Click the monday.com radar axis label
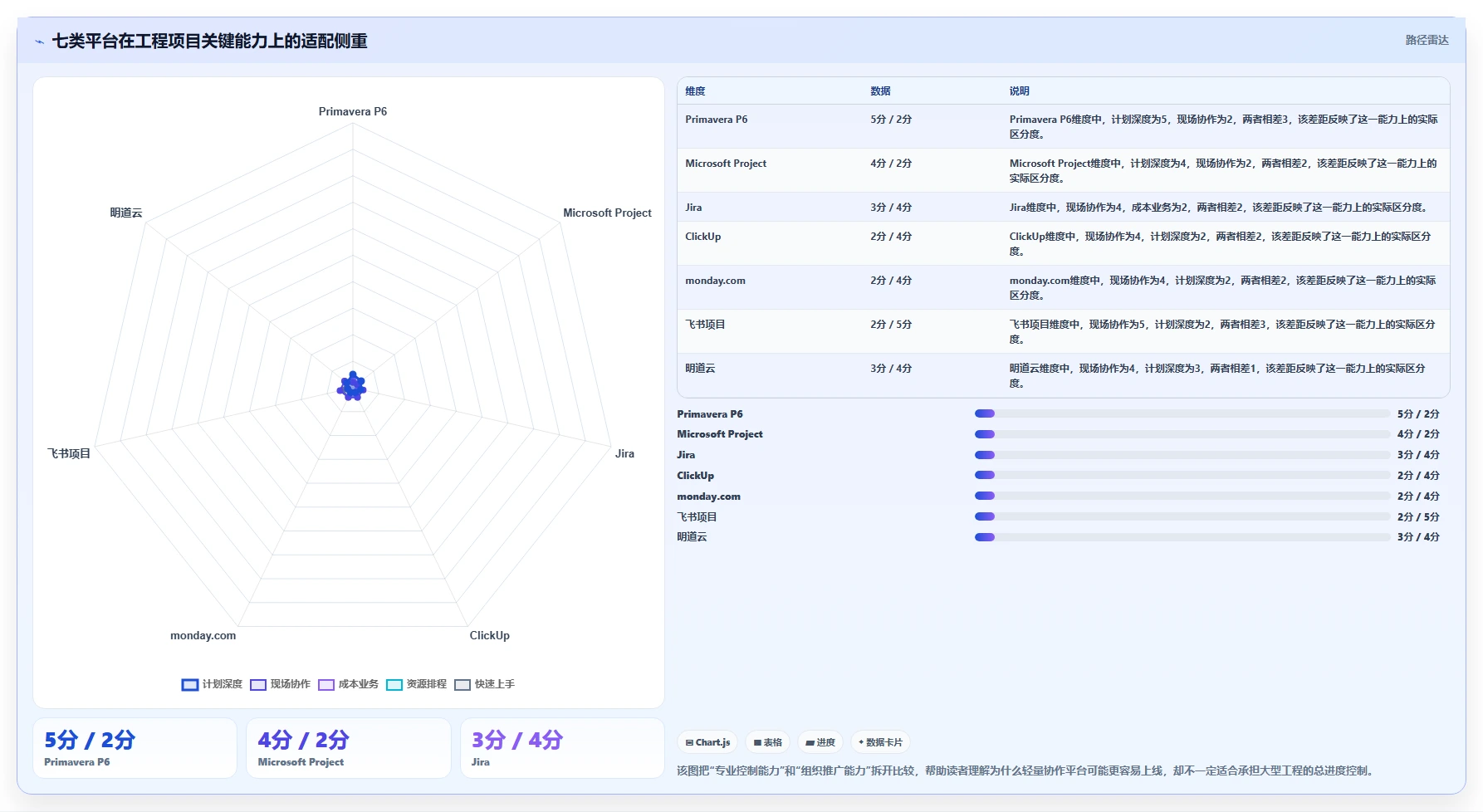This screenshot has width=1483, height=812. pyautogui.click(x=203, y=635)
